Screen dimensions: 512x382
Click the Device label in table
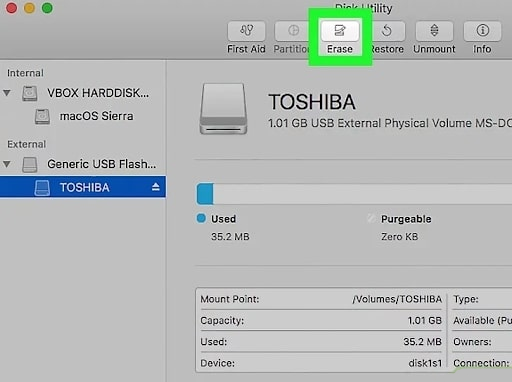217,363
